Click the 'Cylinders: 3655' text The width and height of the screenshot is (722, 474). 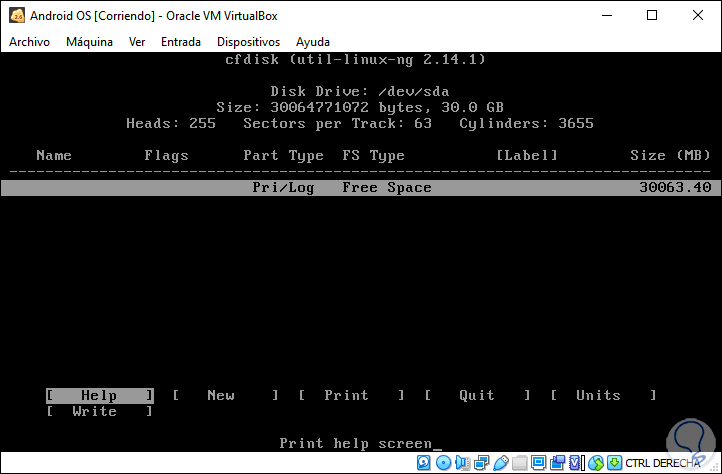(x=526, y=123)
